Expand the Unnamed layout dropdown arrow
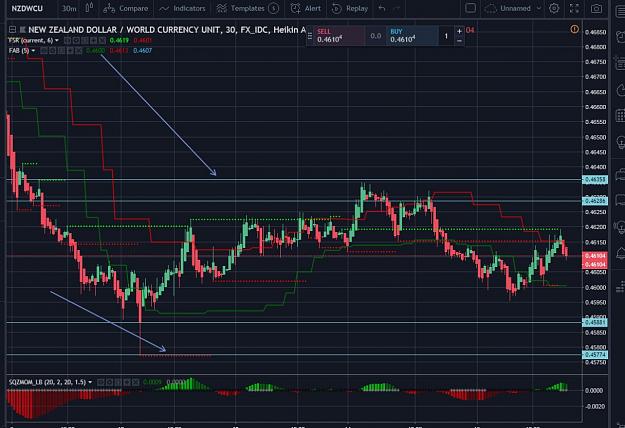The image size is (625, 428). point(539,8)
